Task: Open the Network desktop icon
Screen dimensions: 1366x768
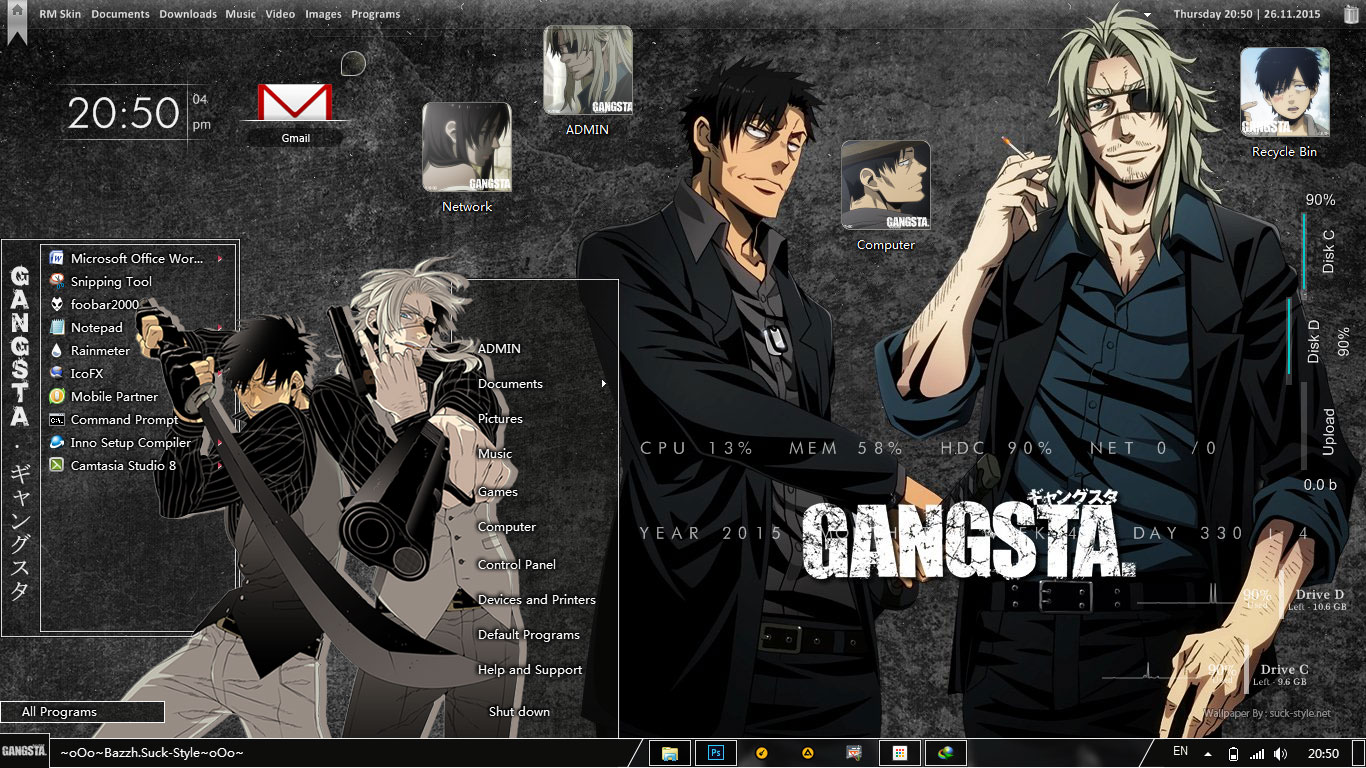Action: click(466, 145)
